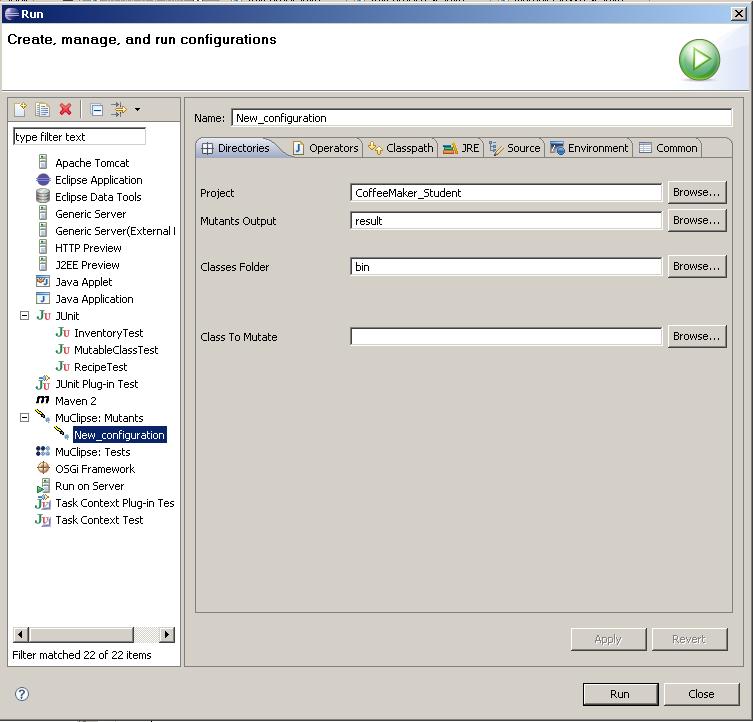Delete the selected launch configuration
This screenshot has width=753, height=722.
click(66, 110)
